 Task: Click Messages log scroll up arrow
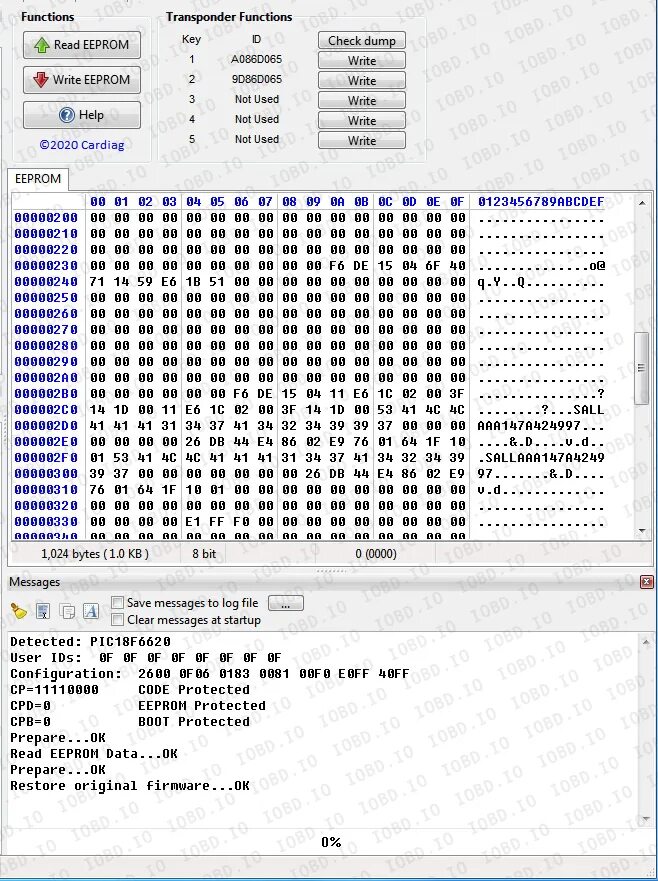coord(646,641)
